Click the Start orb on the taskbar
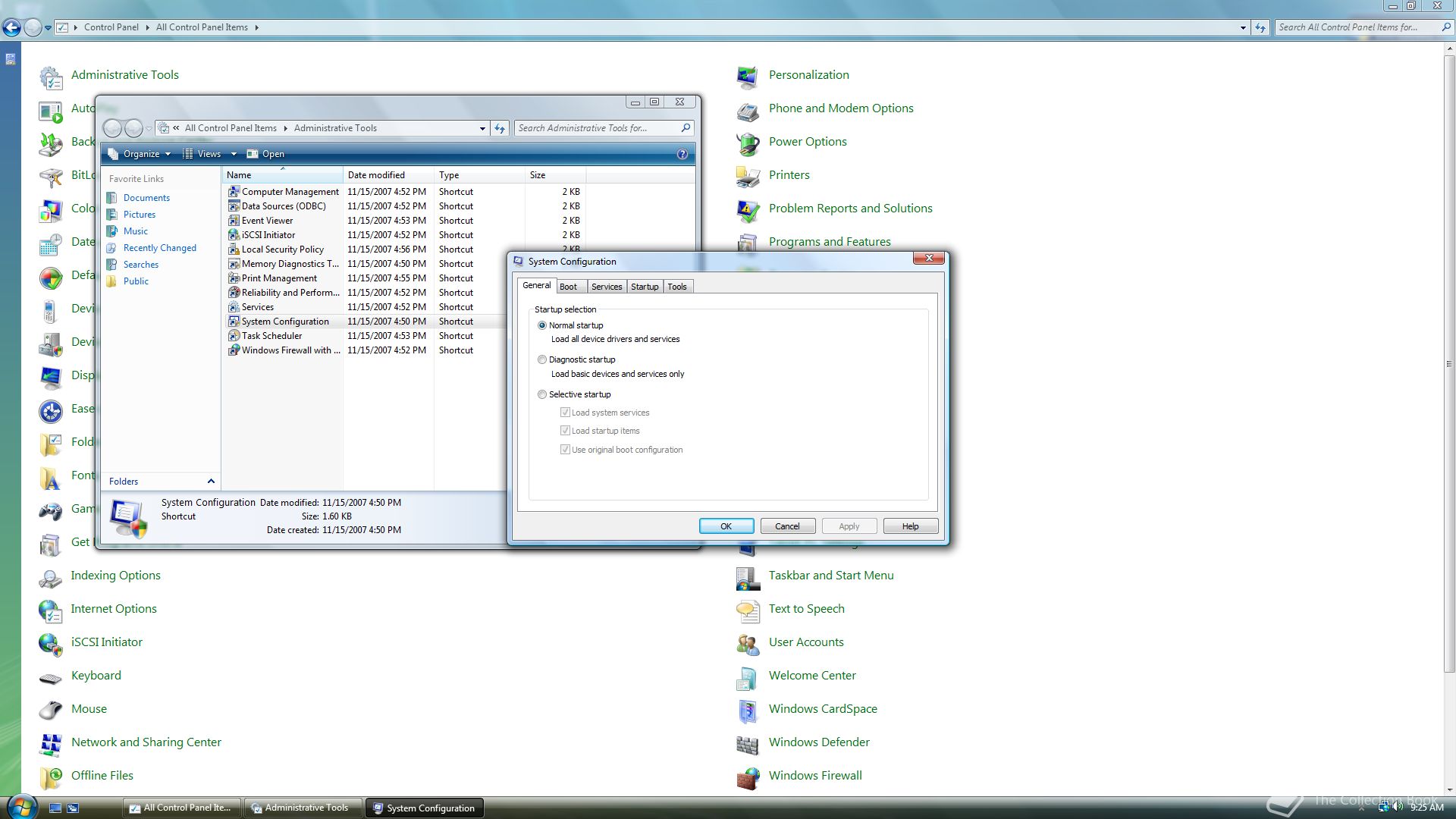Image resolution: width=1456 pixels, height=819 pixels. (x=20, y=806)
